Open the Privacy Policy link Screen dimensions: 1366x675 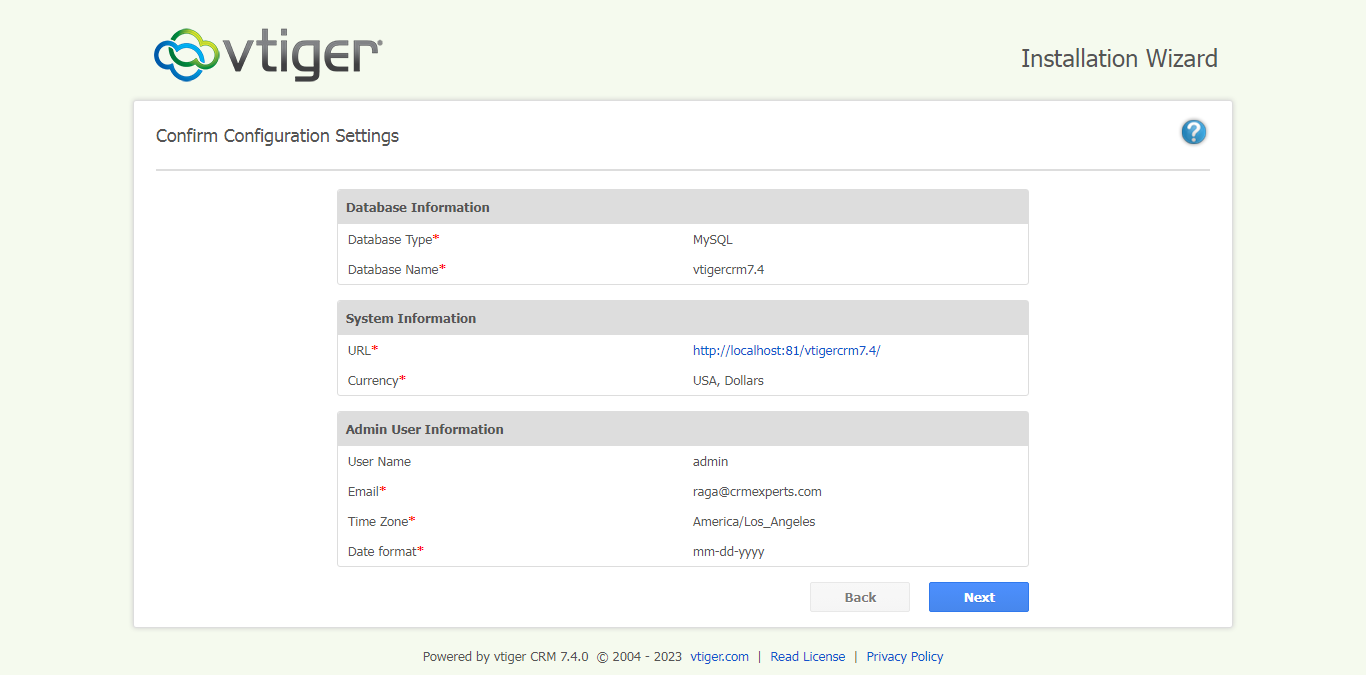(904, 657)
